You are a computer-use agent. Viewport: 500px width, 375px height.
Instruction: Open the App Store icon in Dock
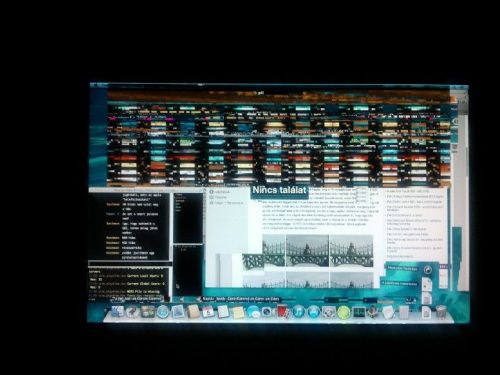click(314, 312)
